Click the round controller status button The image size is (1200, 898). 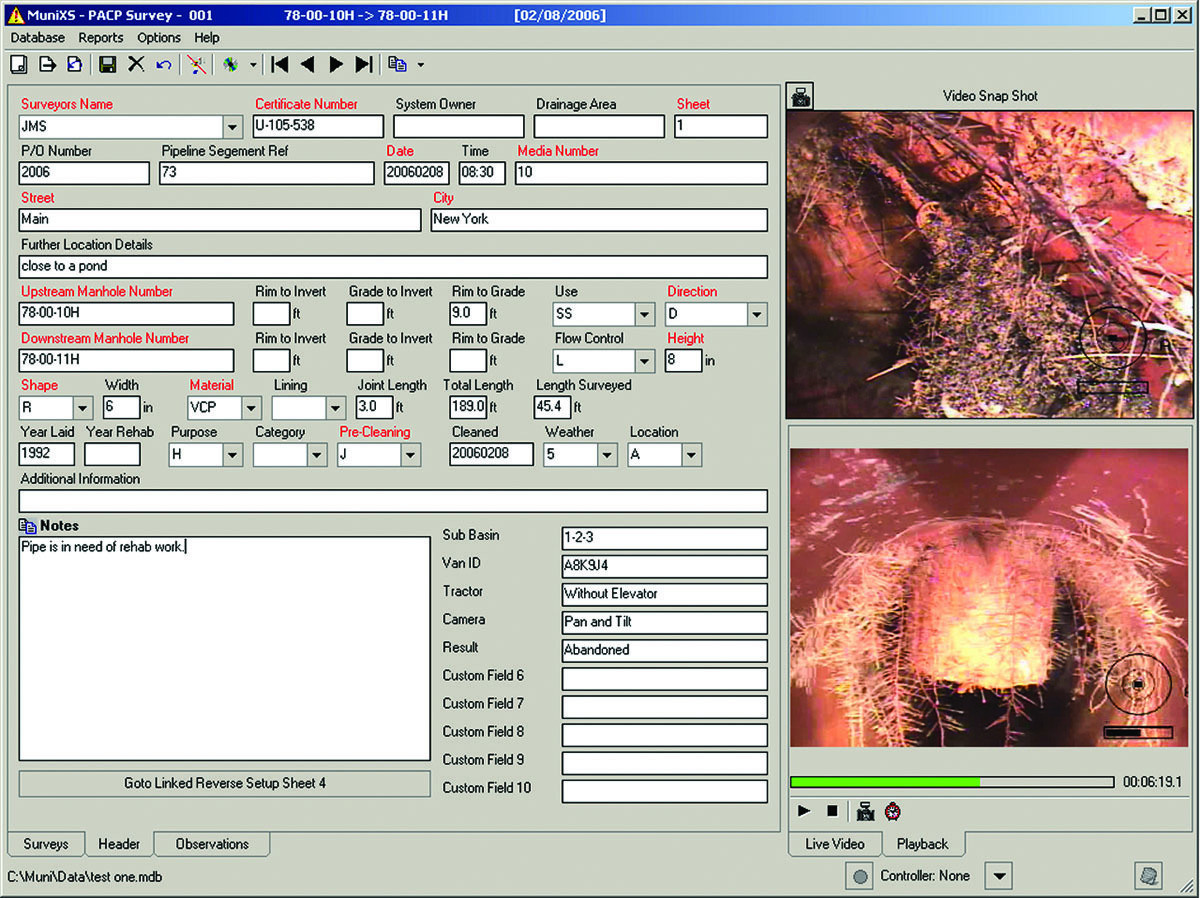pyautogui.click(x=858, y=876)
